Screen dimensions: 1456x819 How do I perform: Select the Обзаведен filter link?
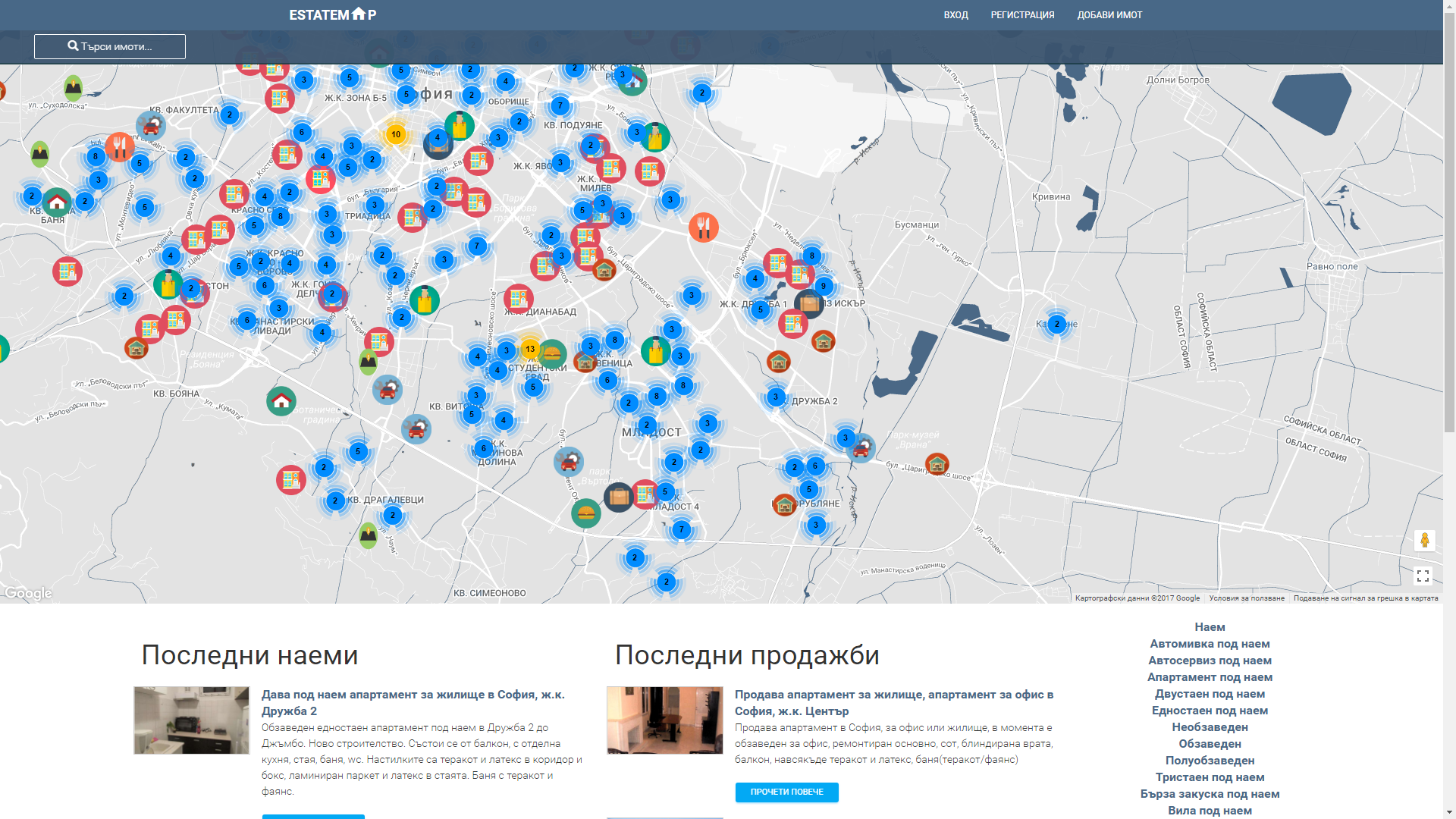pos(1210,744)
